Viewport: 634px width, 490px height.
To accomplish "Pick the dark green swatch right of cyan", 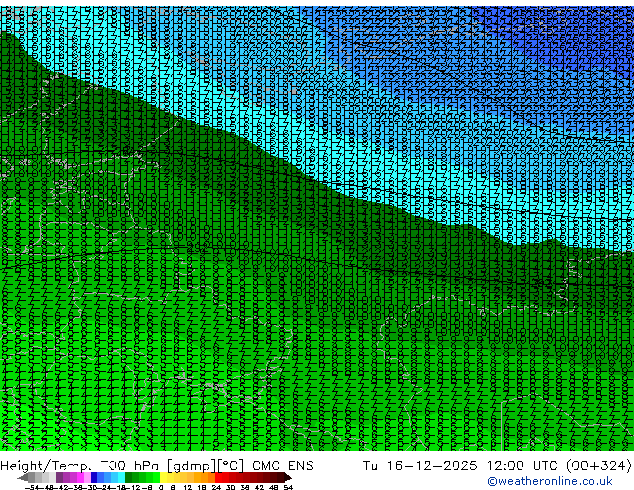I will point(128,477).
